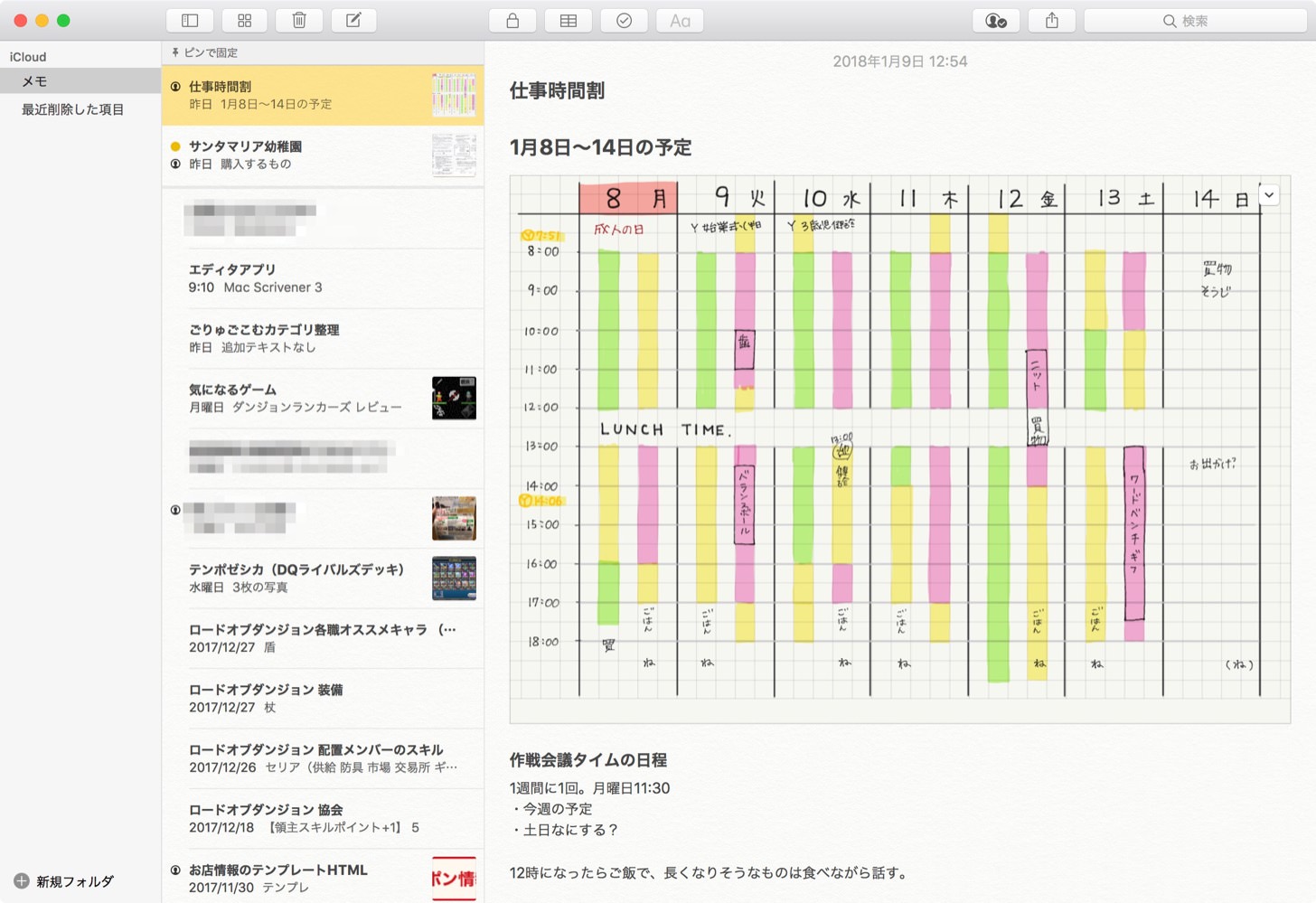The width and height of the screenshot is (1316, 903).
Task: Click the 気になるゲーム note thumbnail
Action: point(454,398)
